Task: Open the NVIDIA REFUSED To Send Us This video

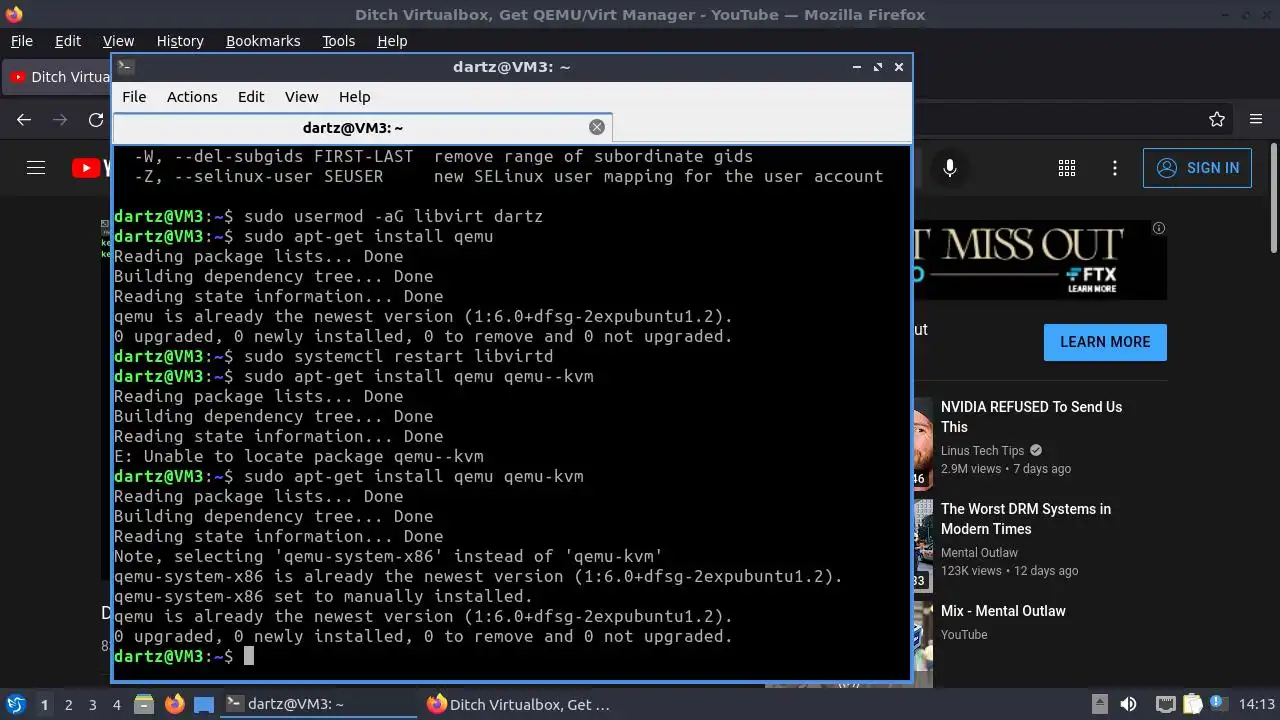Action: pos(1031,417)
